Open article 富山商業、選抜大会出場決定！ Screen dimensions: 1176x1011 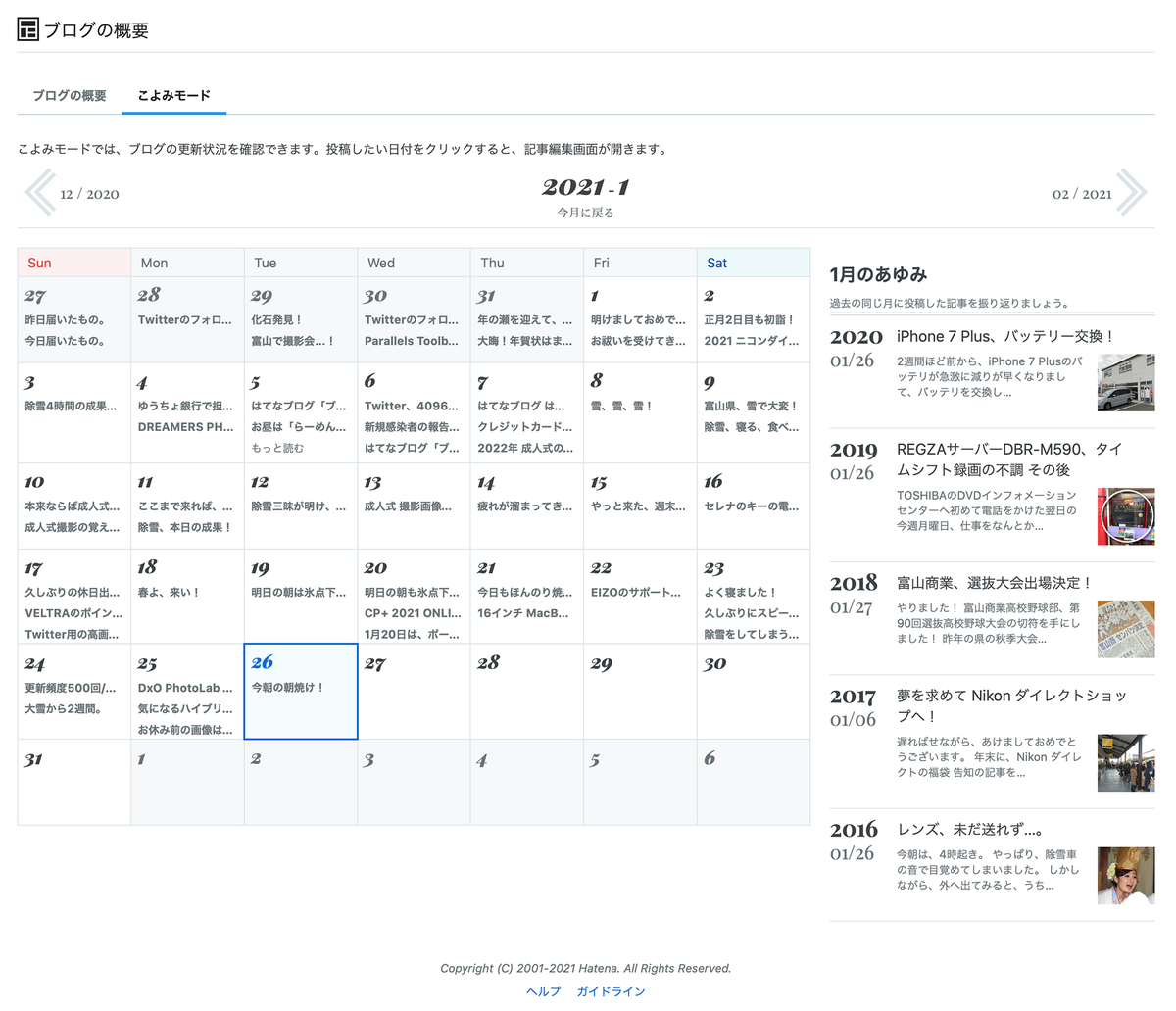point(995,583)
